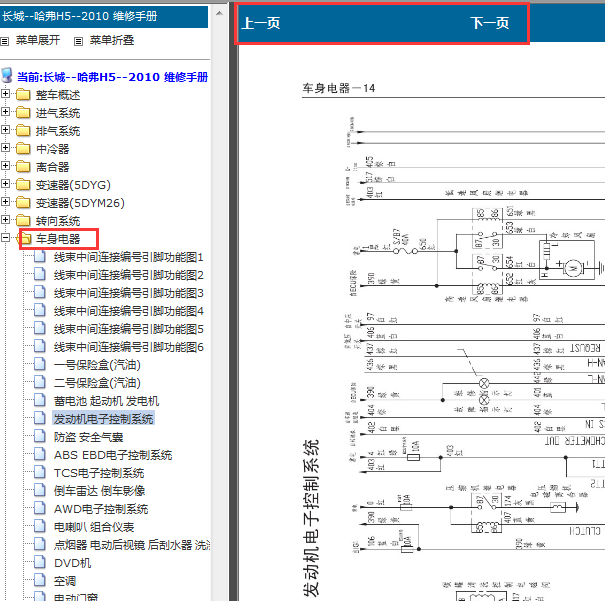This screenshot has width=605, height=601.
Task: Go to previous page 上一页
Action: point(260,23)
